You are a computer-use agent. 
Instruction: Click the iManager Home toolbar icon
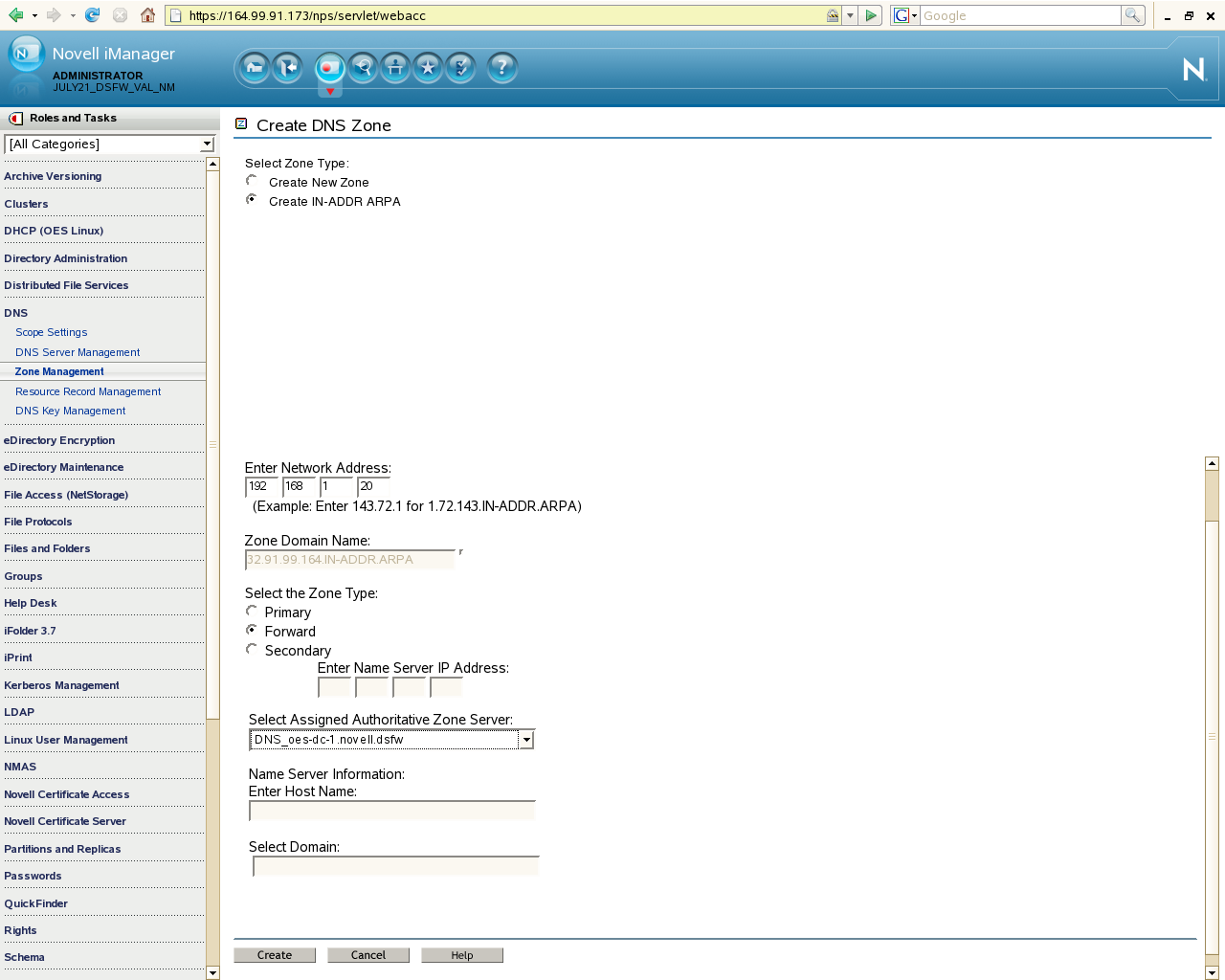coord(255,67)
